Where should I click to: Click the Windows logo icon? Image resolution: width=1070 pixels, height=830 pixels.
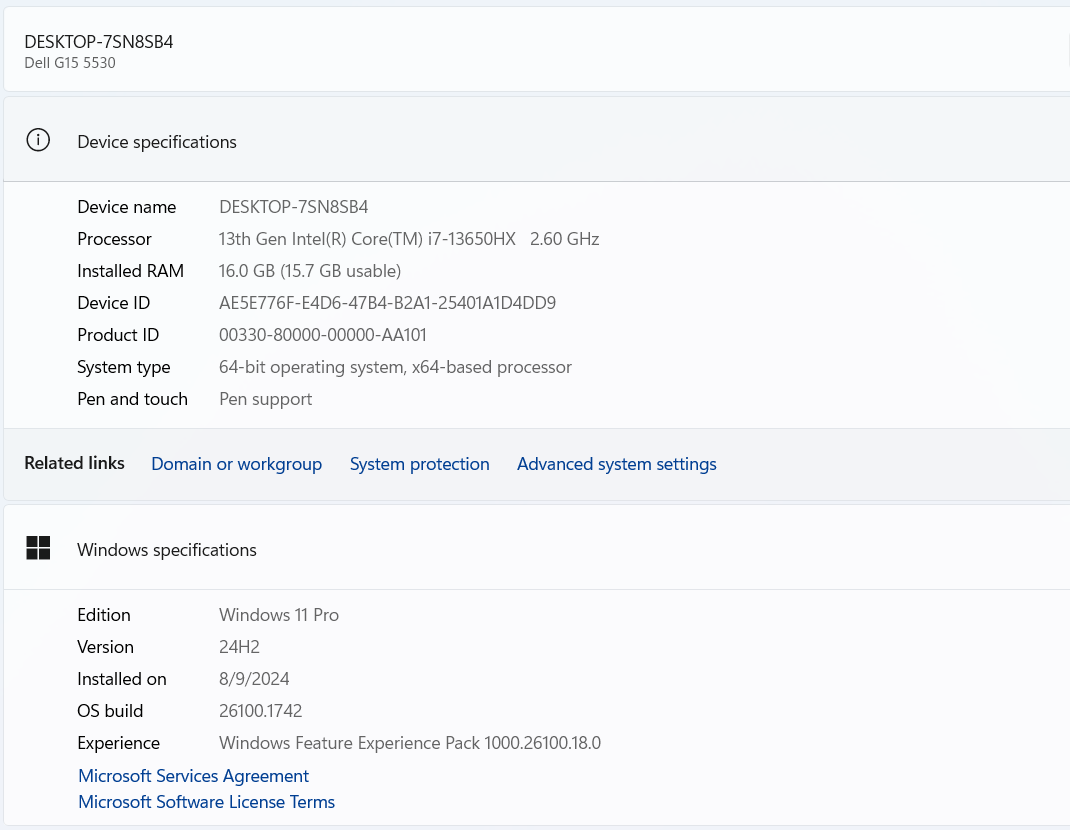coord(38,548)
